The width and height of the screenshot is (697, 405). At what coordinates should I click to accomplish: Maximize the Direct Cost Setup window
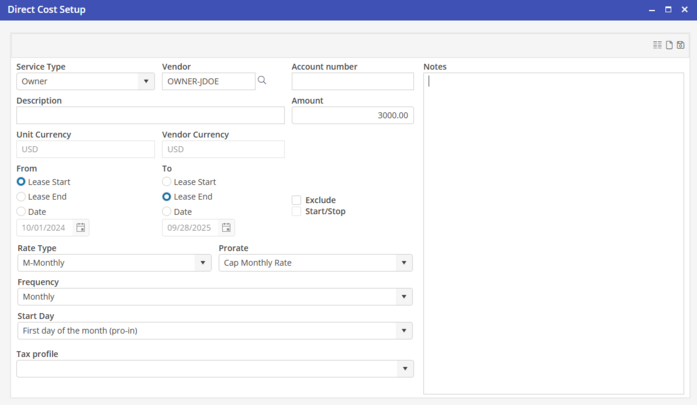tap(668, 10)
